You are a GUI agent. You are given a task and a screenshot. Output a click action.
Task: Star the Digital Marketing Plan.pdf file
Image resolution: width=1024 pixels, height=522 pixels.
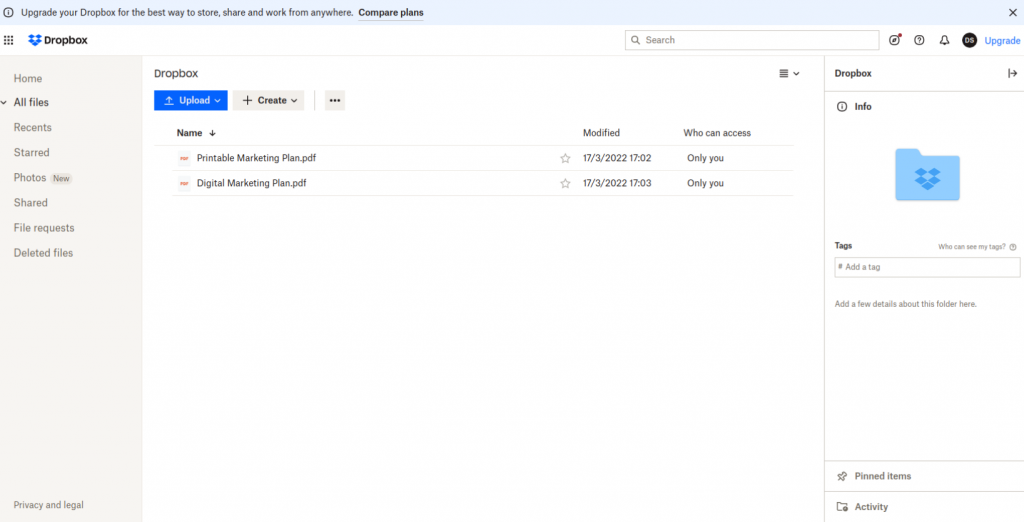(565, 183)
